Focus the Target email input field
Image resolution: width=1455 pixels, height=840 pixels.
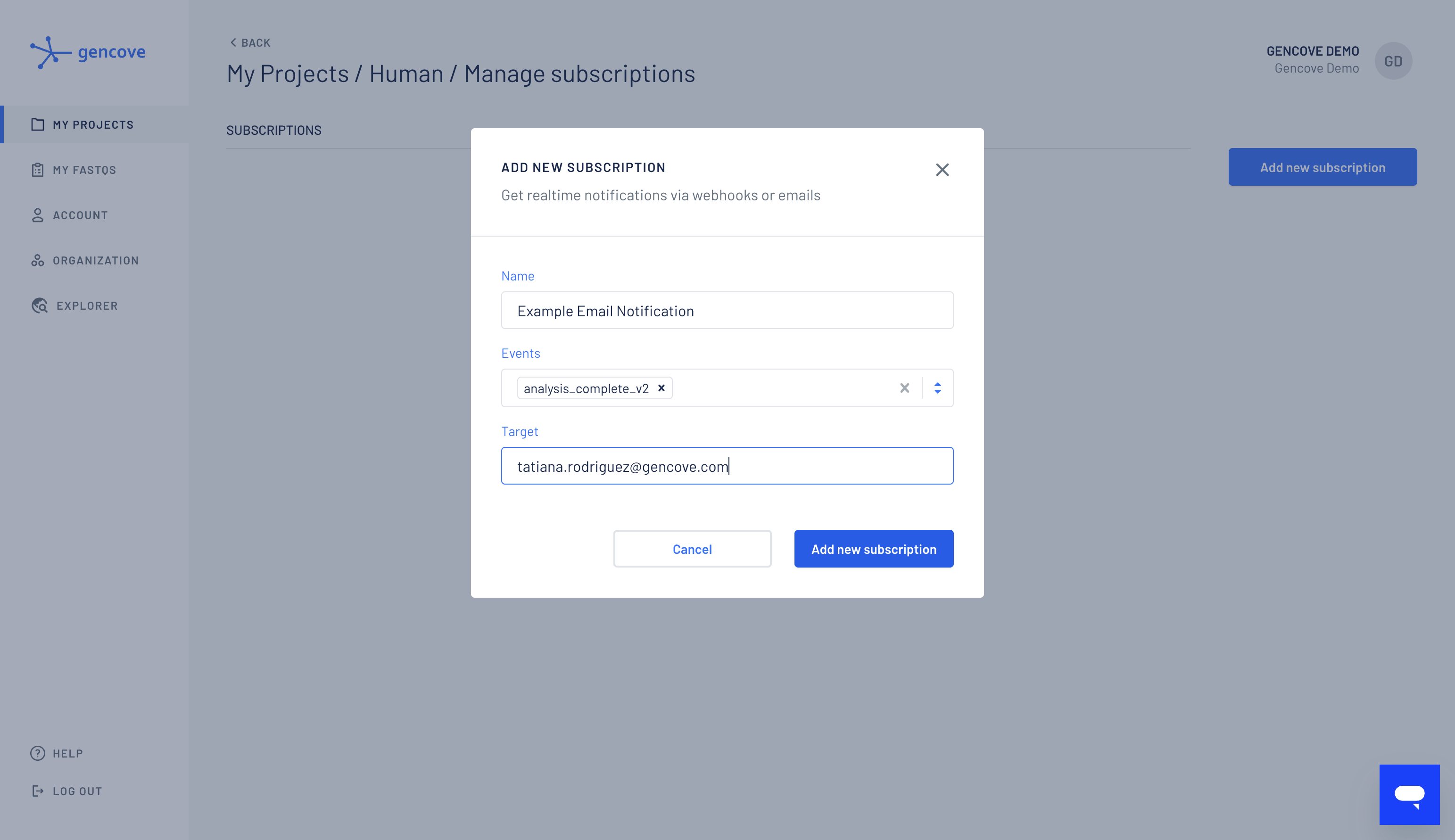click(x=727, y=466)
